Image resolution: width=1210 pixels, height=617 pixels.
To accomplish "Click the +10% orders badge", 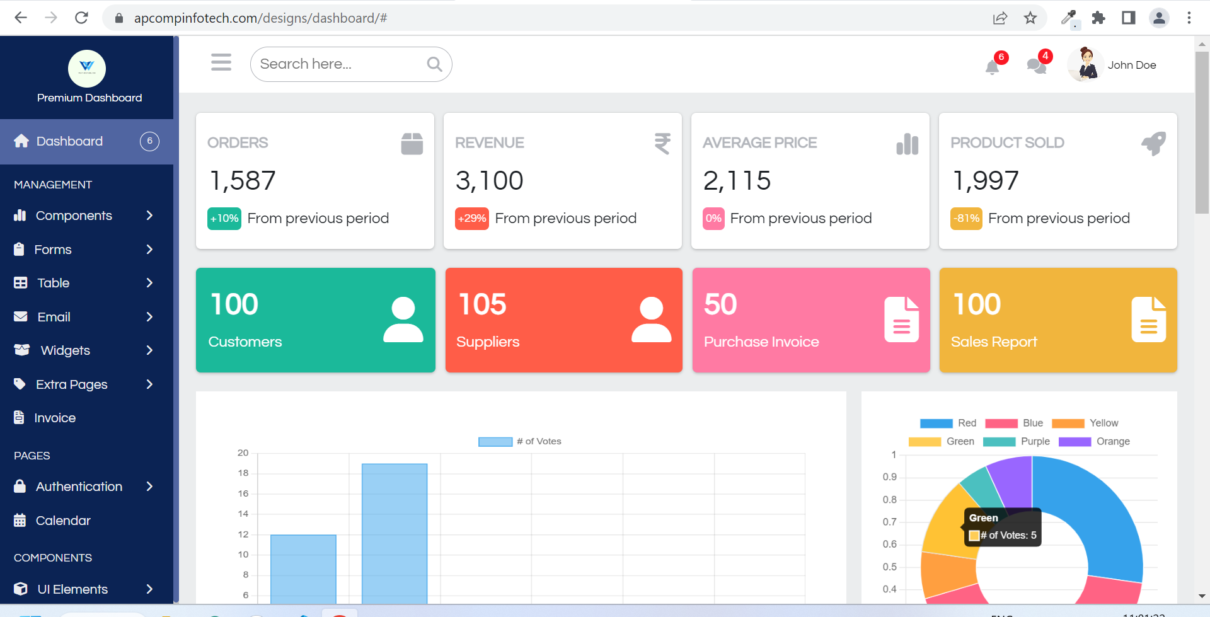I will (x=224, y=218).
